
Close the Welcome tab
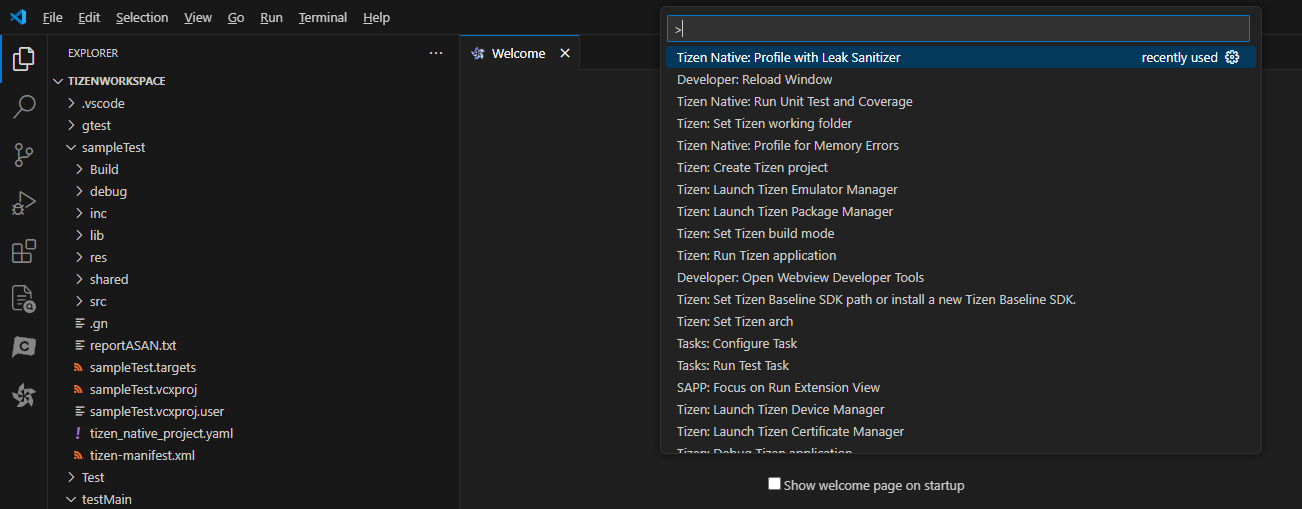565,54
